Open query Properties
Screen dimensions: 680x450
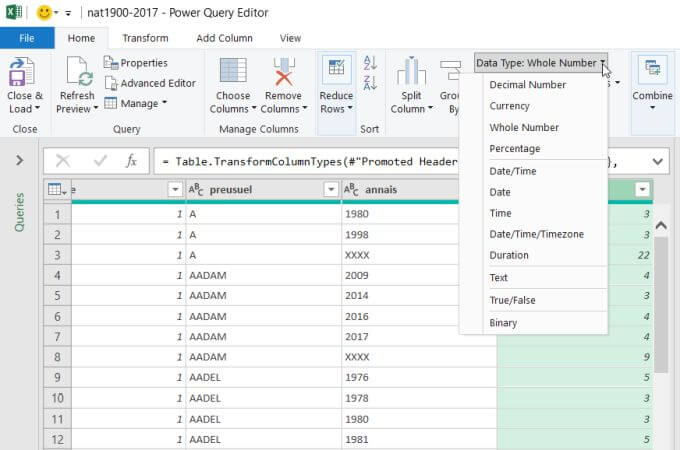pos(136,63)
